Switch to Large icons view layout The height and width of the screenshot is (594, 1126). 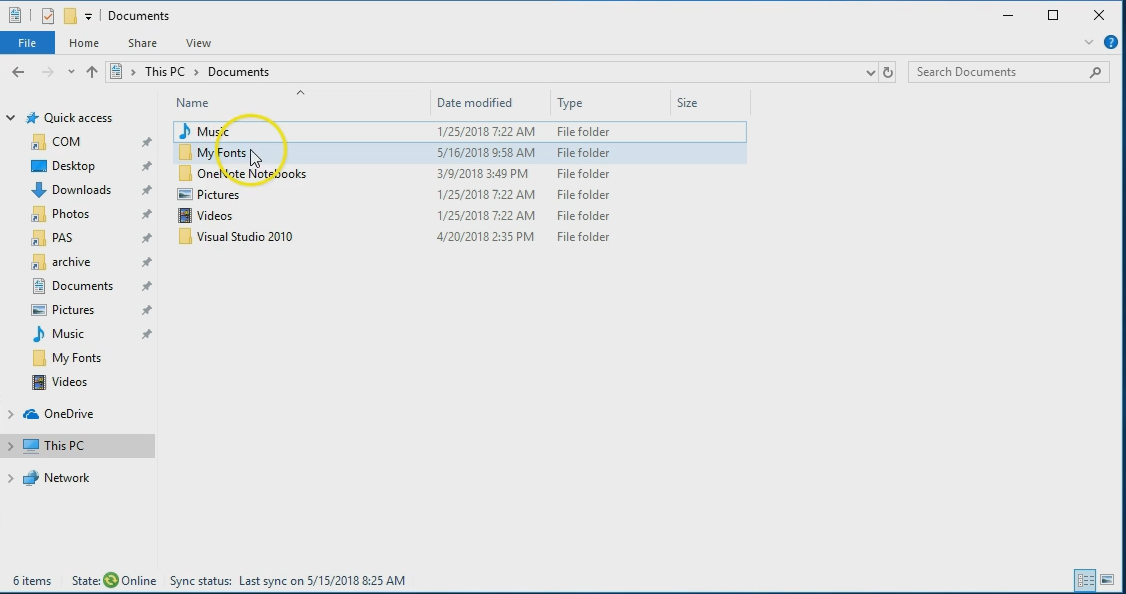[1107, 580]
